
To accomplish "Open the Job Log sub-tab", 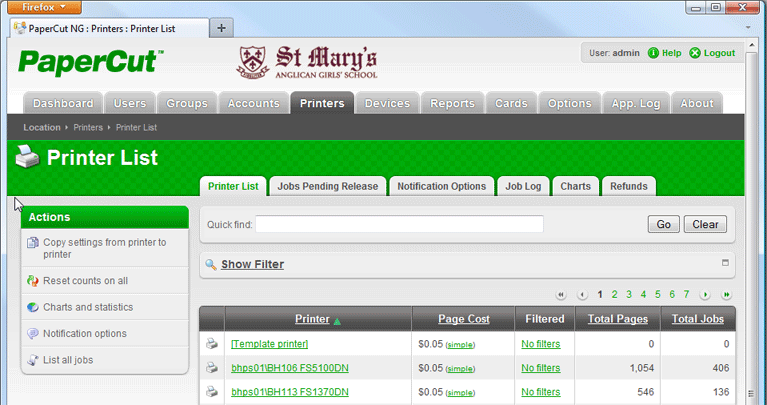I will pyautogui.click(x=523, y=186).
